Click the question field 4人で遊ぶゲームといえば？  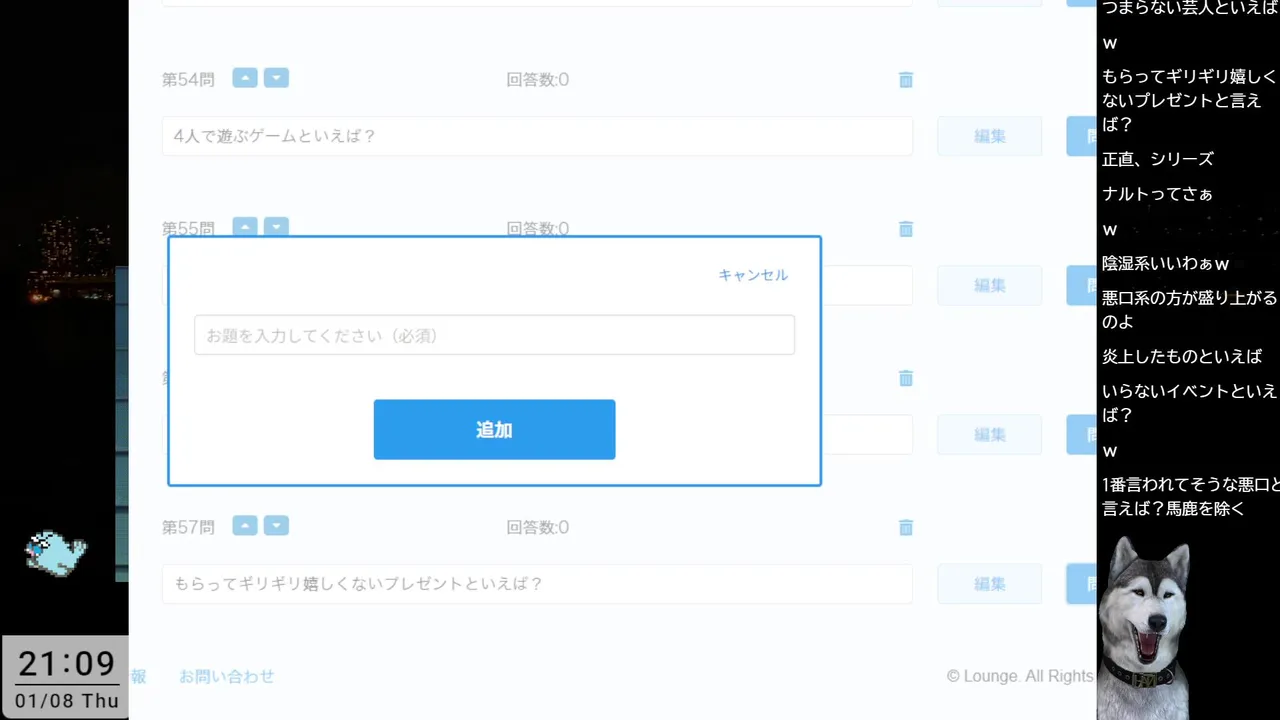[x=537, y=136]
